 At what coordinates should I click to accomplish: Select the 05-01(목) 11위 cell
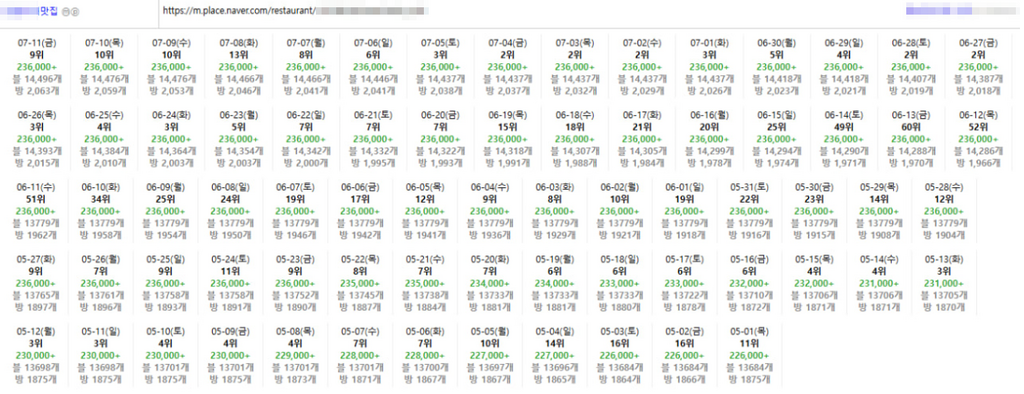point(748,354)
